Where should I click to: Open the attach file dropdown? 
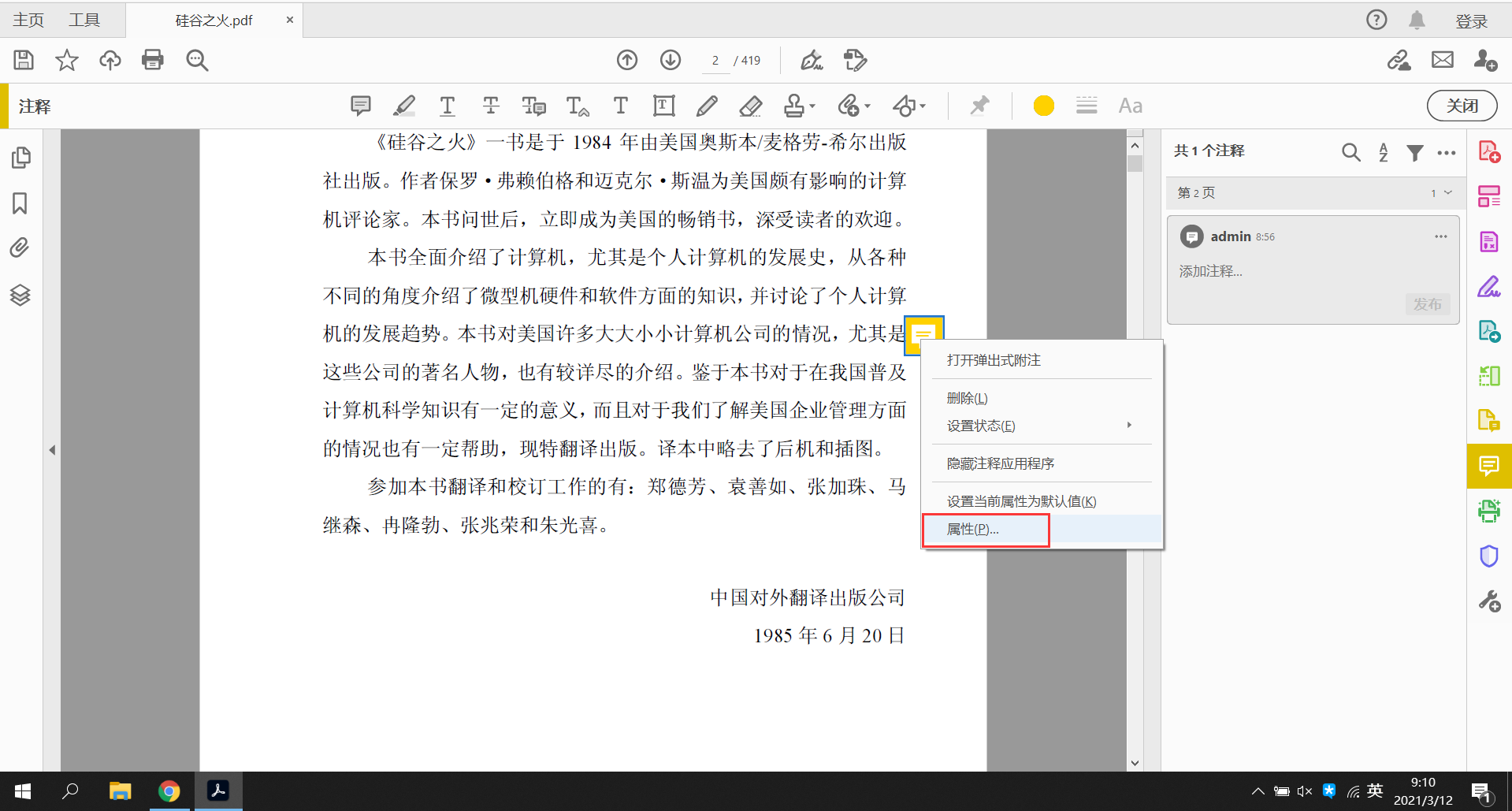point(853,106)
